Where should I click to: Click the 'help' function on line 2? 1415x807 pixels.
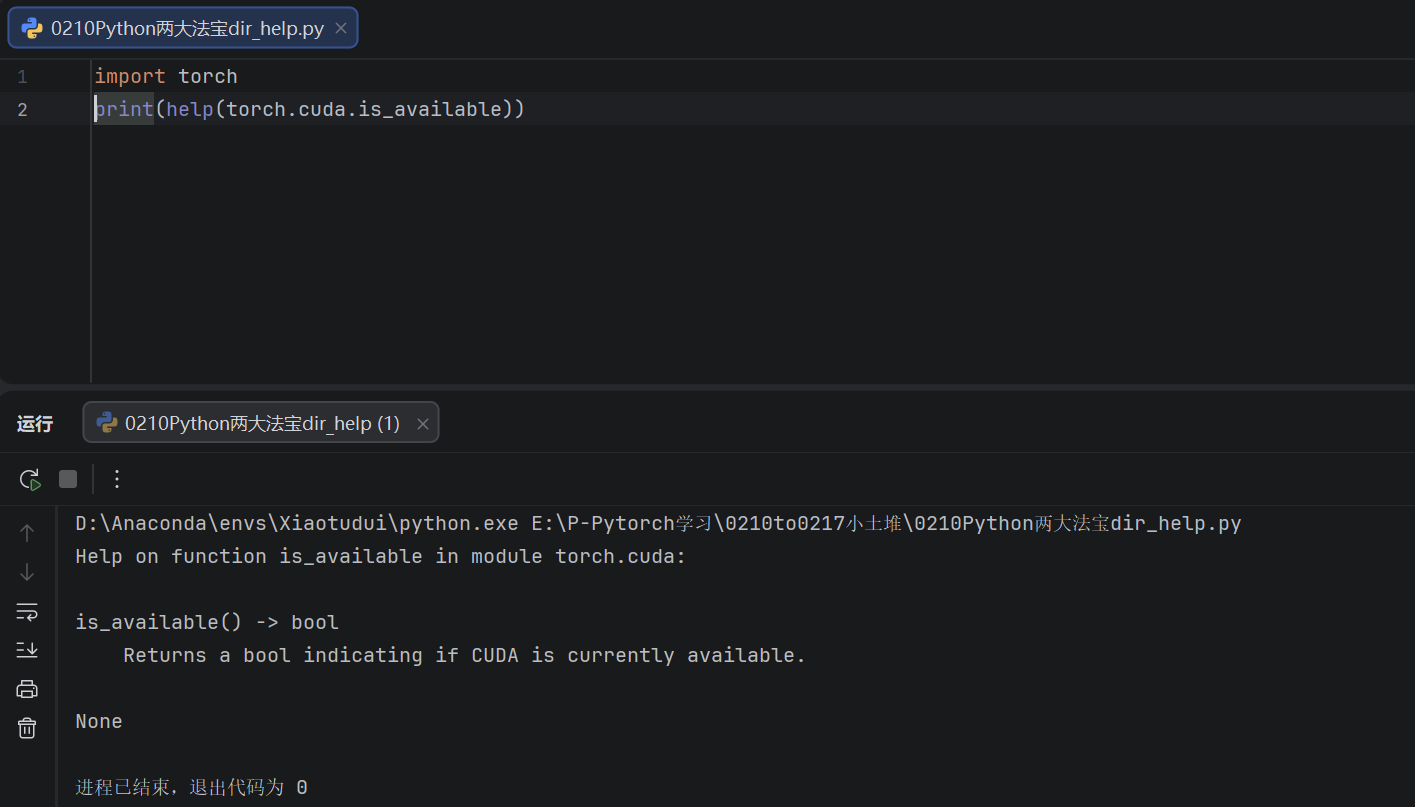(x=190, y=109)
